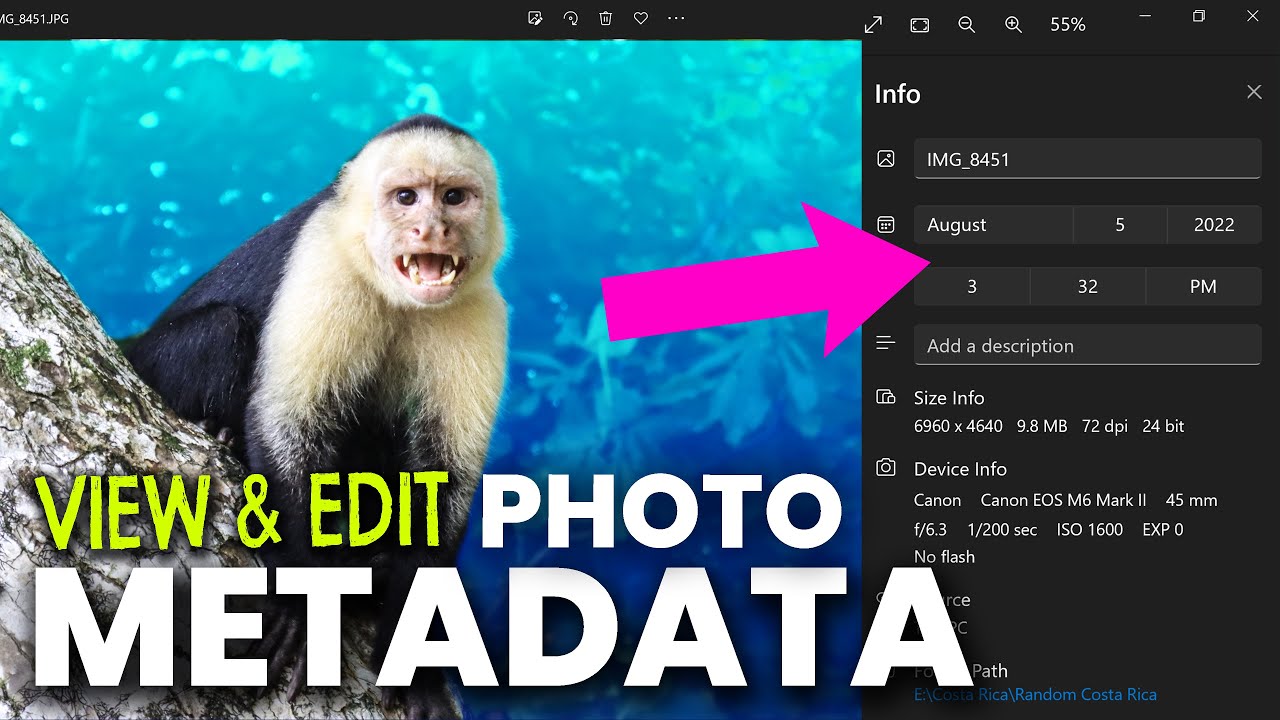
Task: Close the Photos app window
Action: coord(1253,17)
